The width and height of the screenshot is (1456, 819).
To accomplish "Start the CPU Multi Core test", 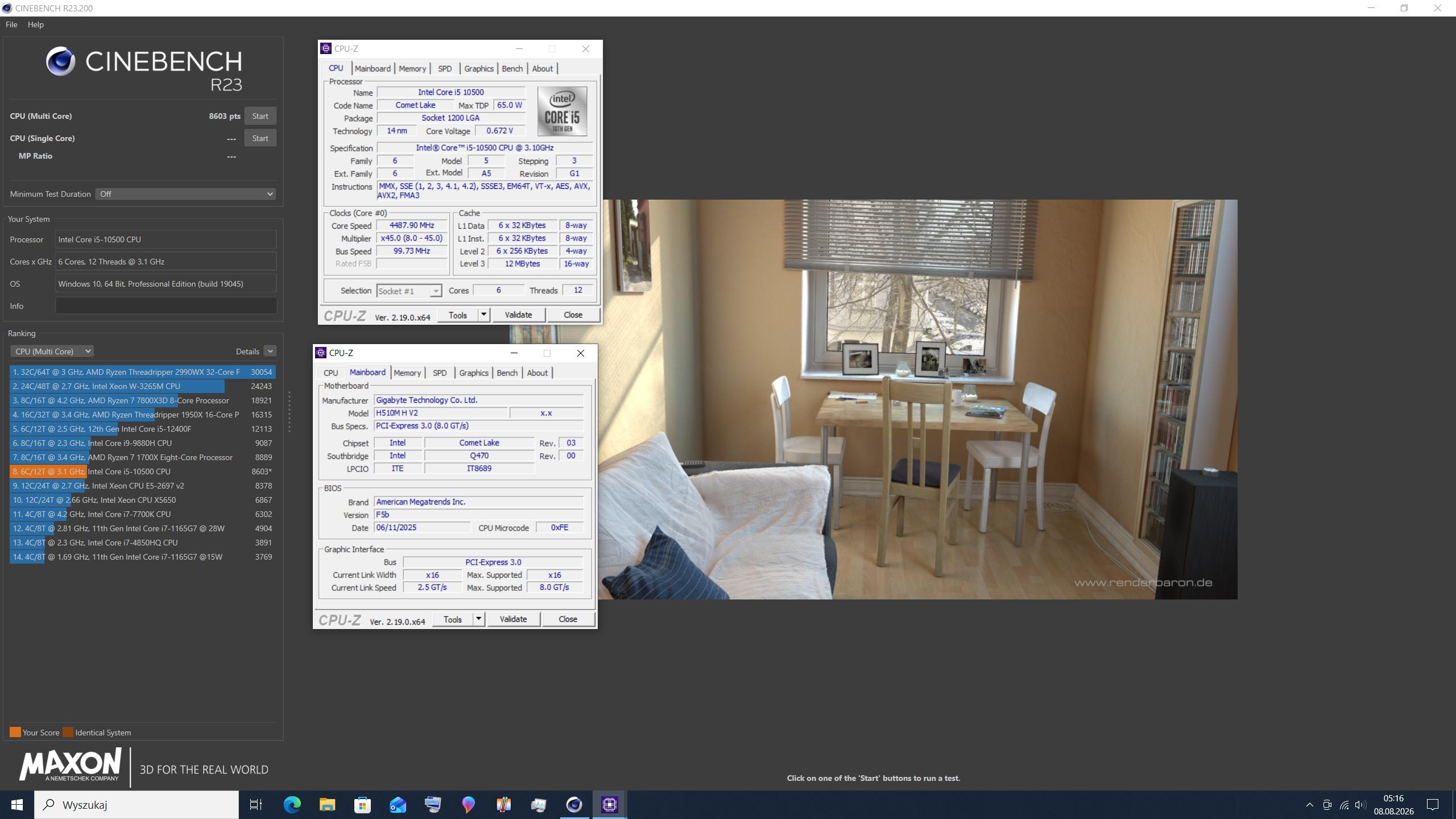I will 260,116.
